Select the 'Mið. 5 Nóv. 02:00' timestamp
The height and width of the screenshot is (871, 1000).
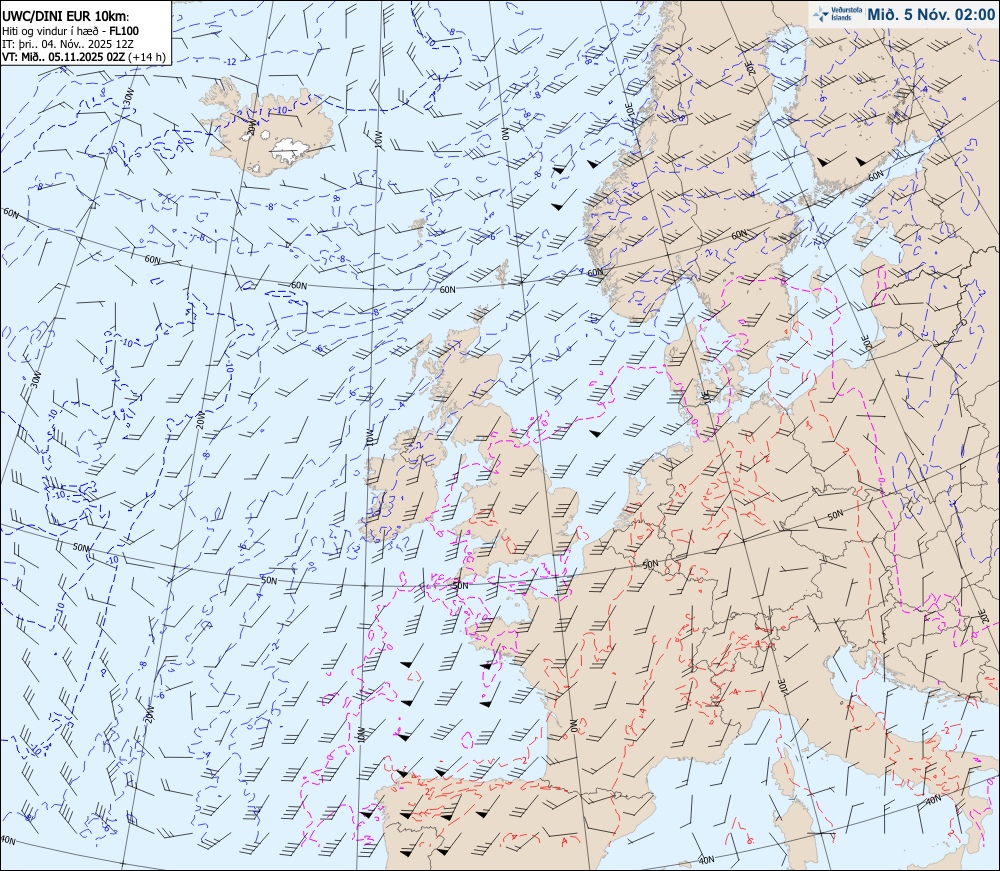pos(930,15)
